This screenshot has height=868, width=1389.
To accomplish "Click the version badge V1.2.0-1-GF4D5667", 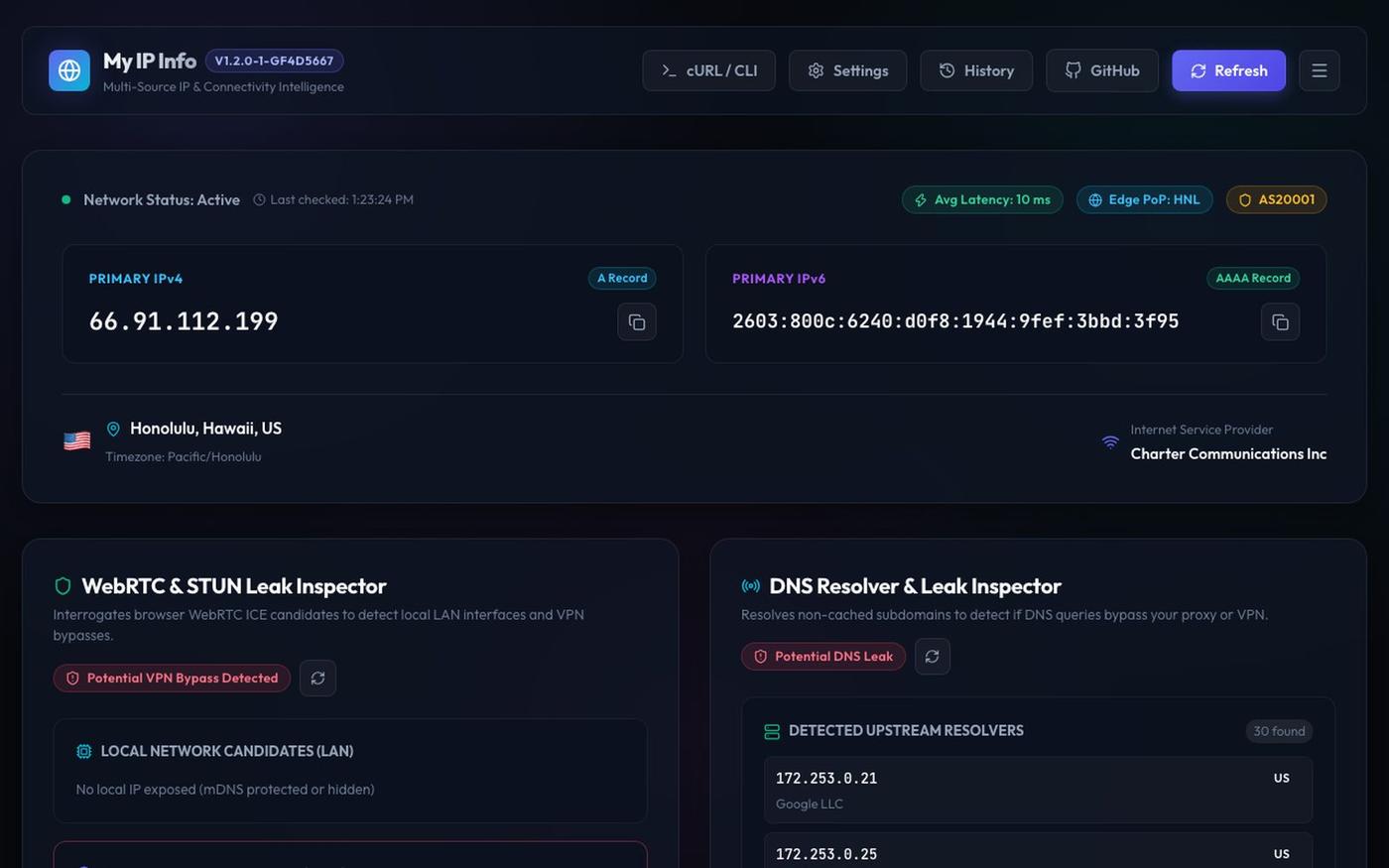I will pyautogui.click(x=275, y=61).
